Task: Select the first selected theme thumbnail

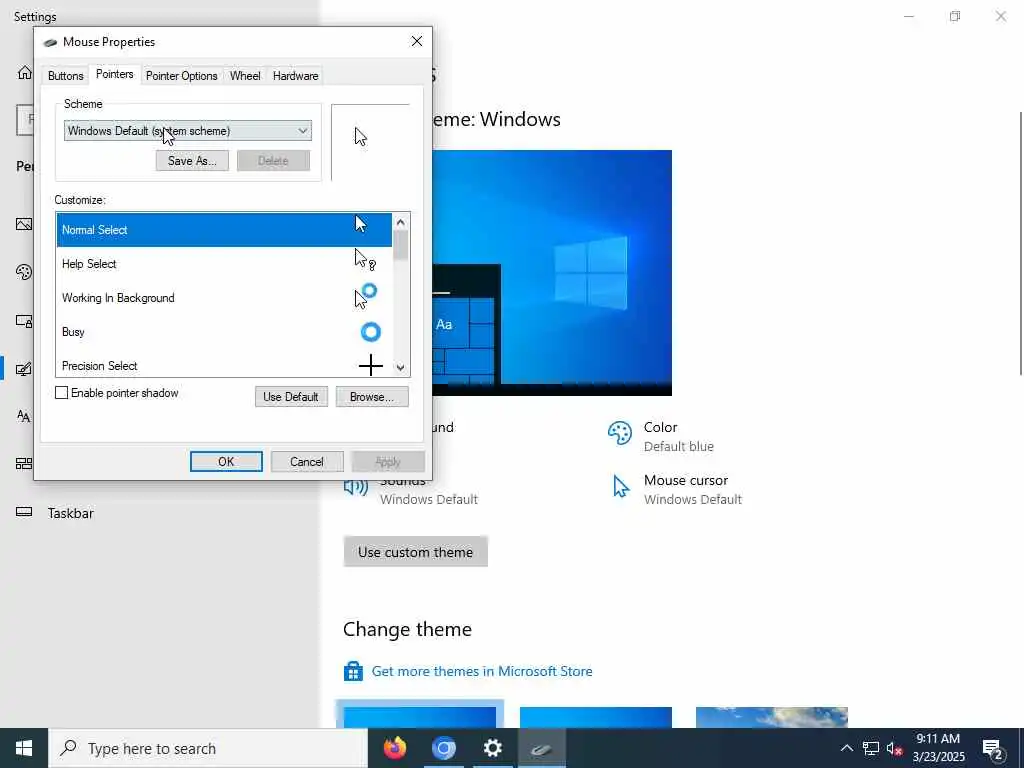Action: coord(420,715)
